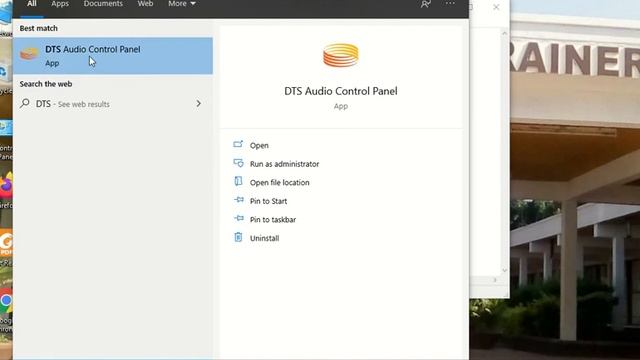Image resolution: width=640 pixels, height=360 pixels.
Task: Open the feedback person icon
Action: [x=425, y=4]
